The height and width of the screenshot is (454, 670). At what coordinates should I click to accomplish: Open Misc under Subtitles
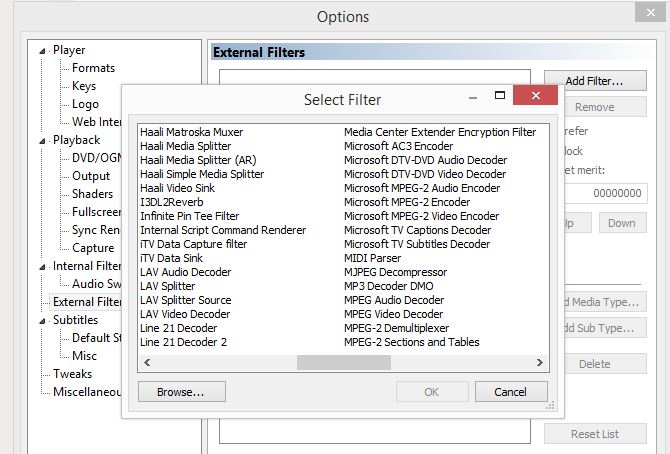point(84,356)
